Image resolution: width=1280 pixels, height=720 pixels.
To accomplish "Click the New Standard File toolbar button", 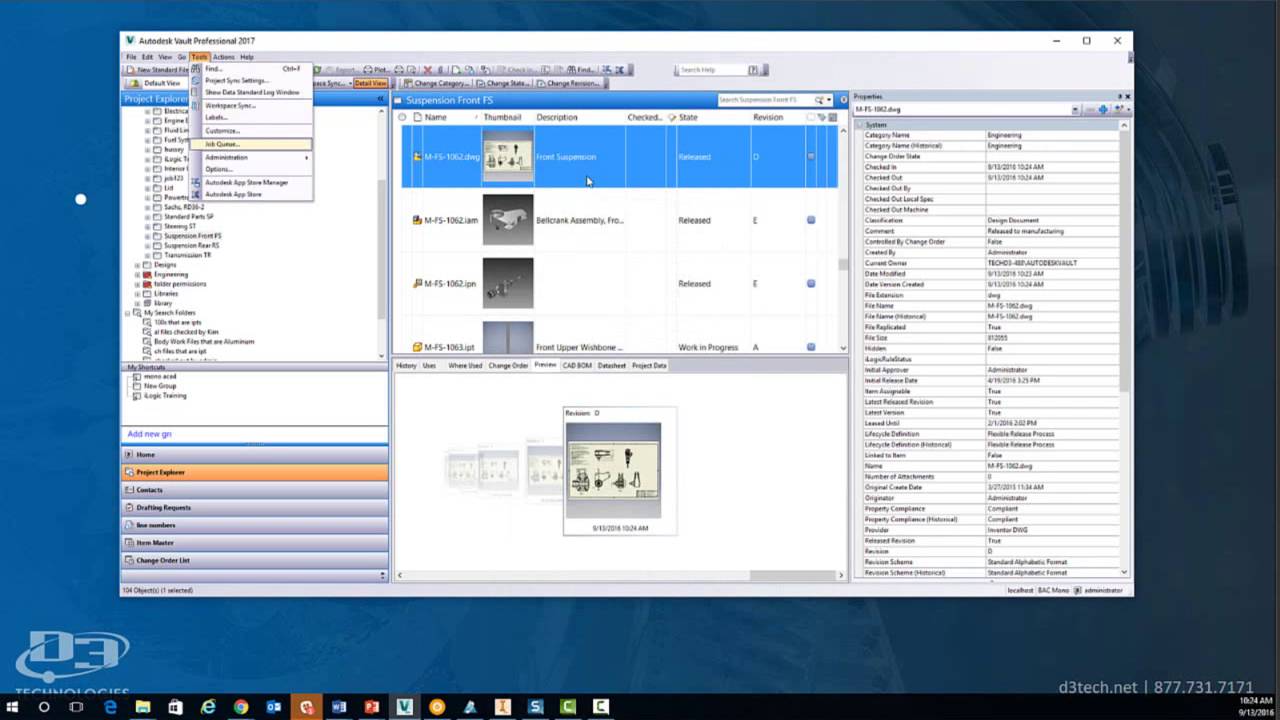I will pos(158,70).
